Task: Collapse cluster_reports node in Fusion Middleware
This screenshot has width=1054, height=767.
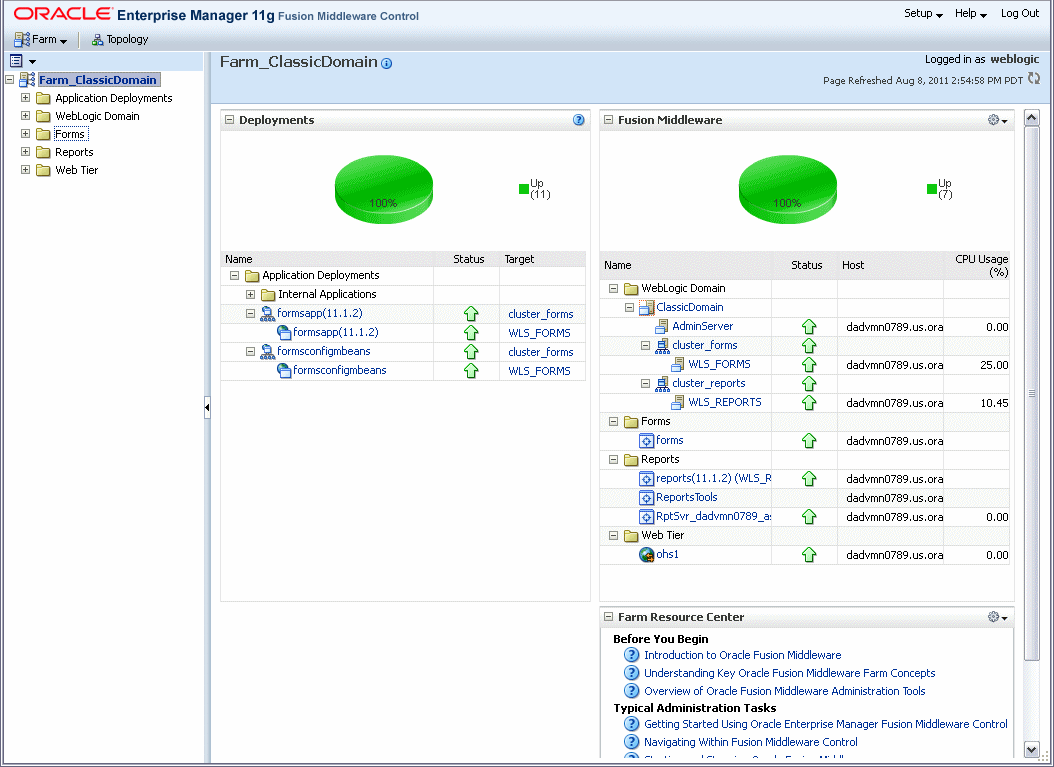Action: tap(645, 383)
